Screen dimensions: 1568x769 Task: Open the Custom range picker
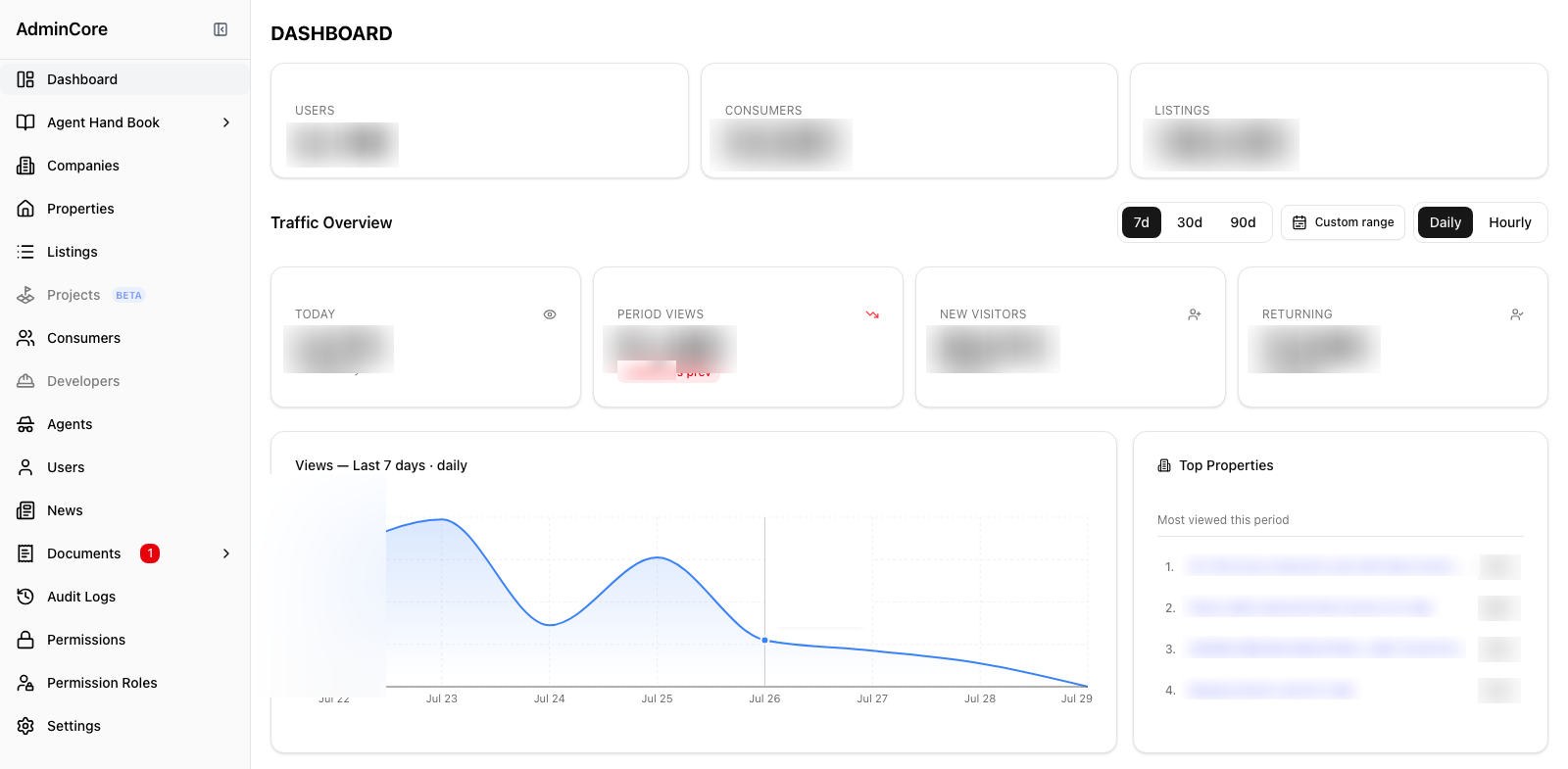click(x=1343, y=222)
